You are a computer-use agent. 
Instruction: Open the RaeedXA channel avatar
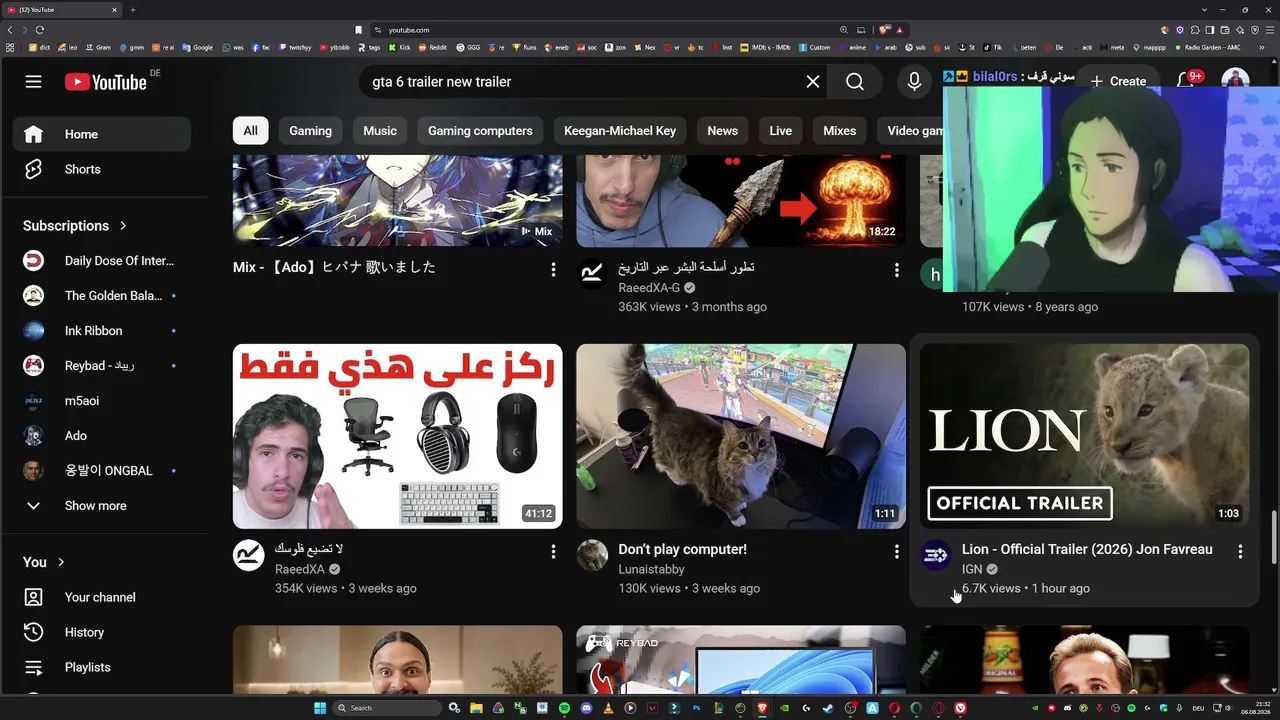(x=249, y=556)
